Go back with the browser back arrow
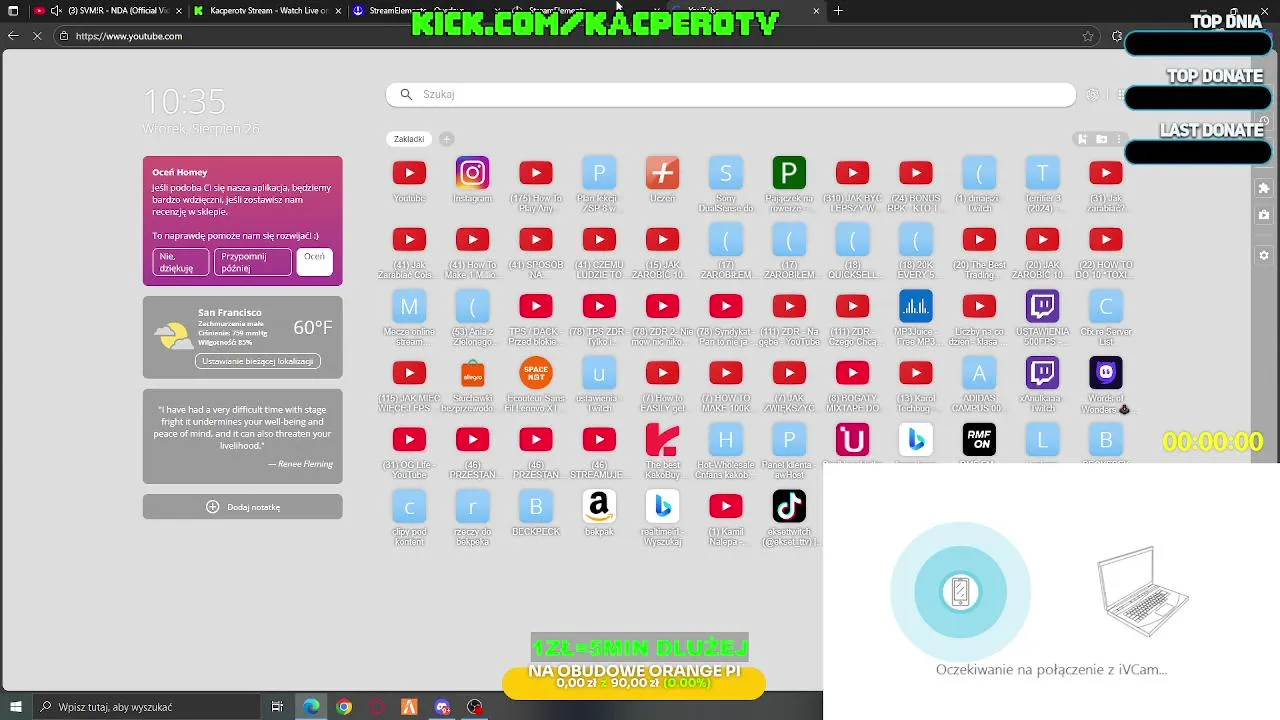The width and height of the screenshot is (1280, 720). coord(13,36)
